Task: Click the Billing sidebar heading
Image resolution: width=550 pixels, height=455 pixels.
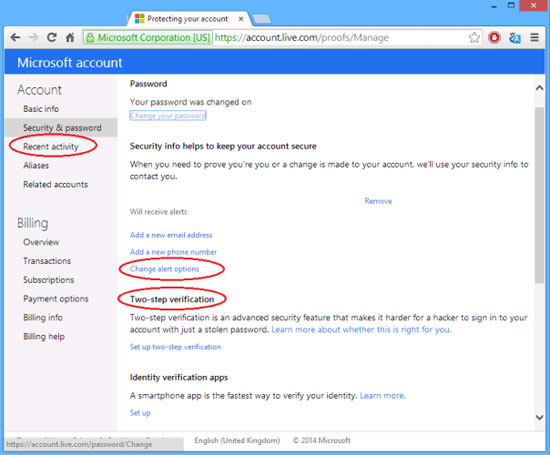Action: [33, 223]
